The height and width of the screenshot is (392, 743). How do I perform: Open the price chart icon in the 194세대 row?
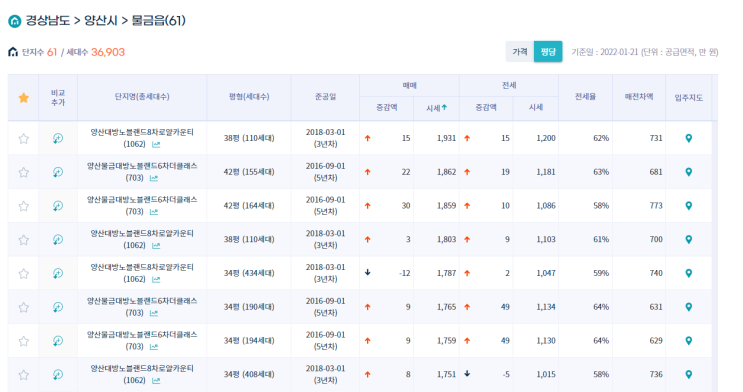pyautogui.click(x=154, y=347)
